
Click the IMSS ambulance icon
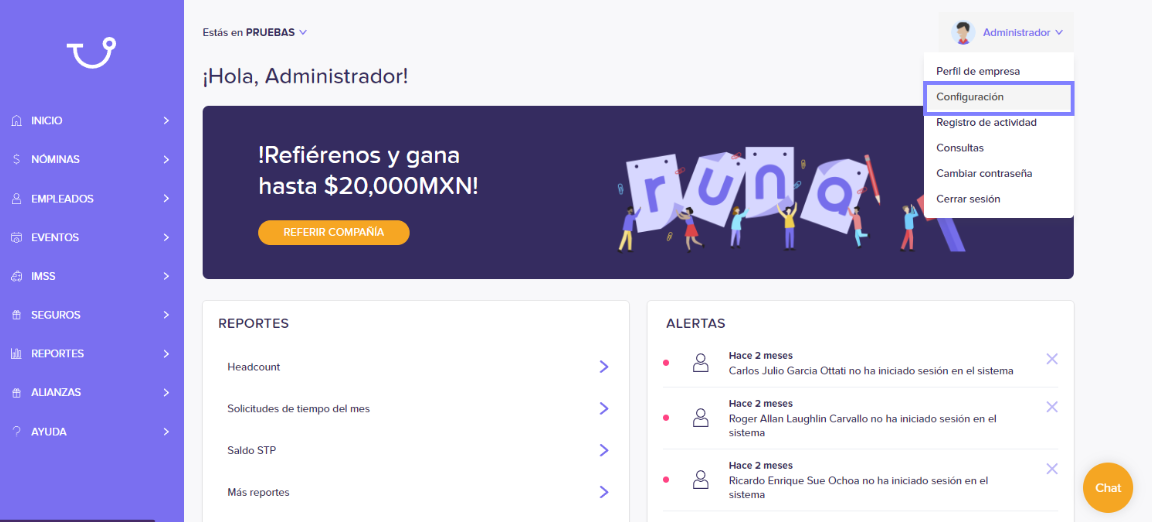(16, 276)
